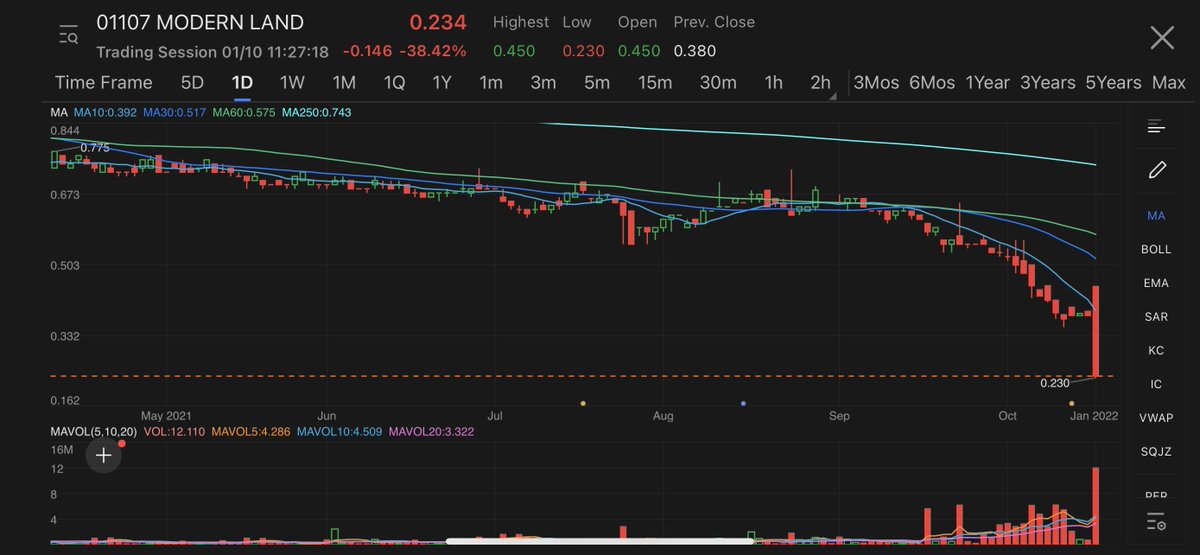1200x555 pixels.
Task: Tap the MAVOL5:4.286 value
Action: 252,431
